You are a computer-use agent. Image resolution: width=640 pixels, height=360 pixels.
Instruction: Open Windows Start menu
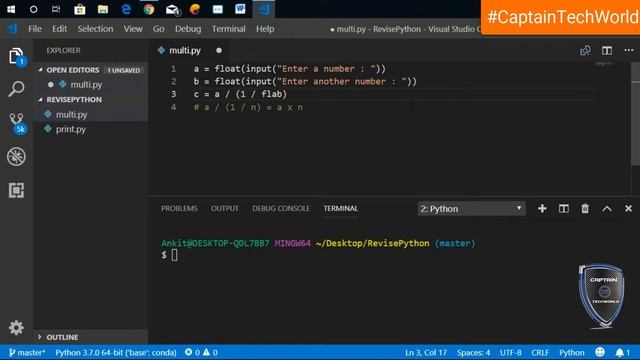click(11, 9)
